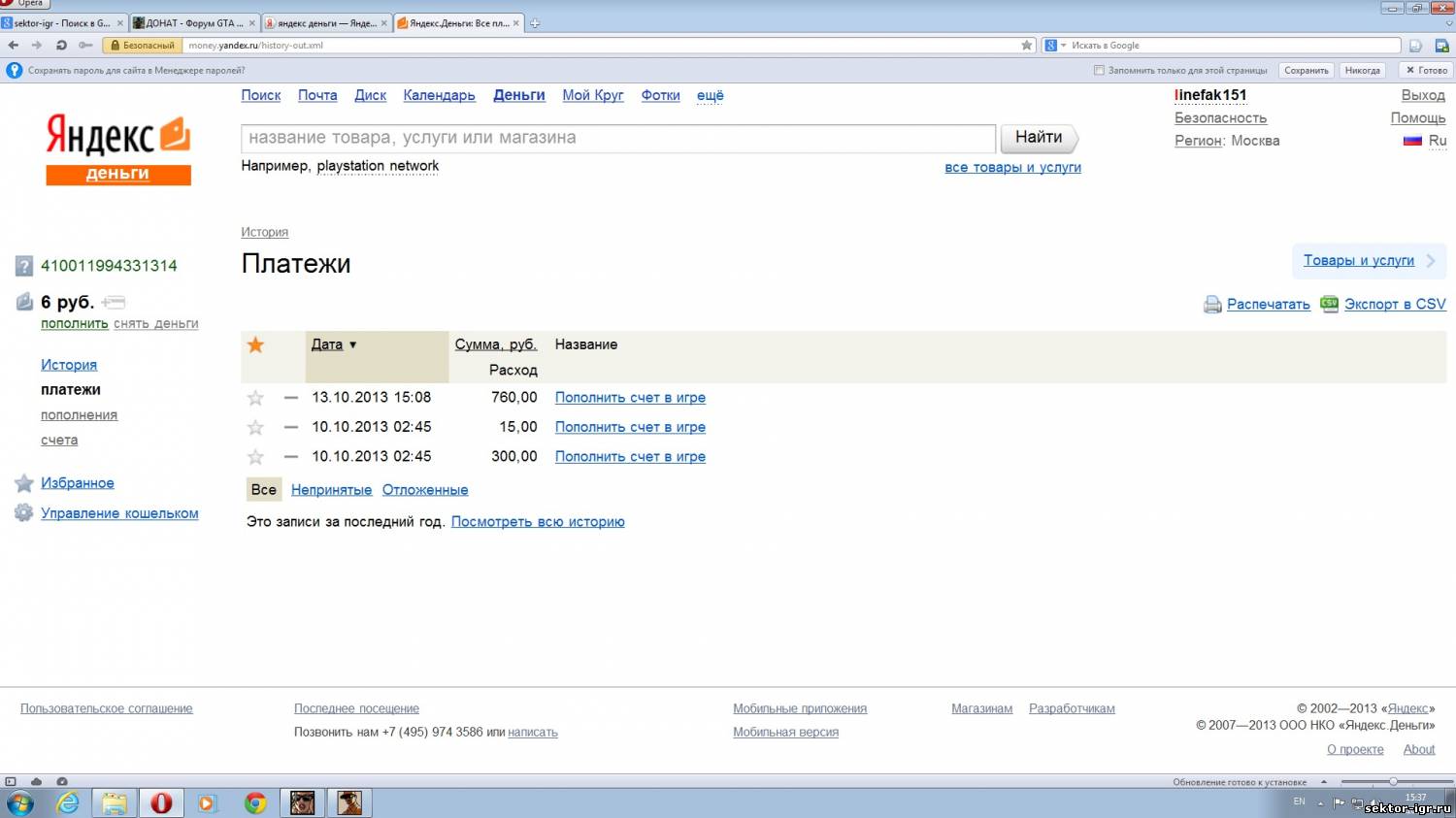Open the media player taskbar icon
This screenshot has width=1456, height=818.
(x=208, y=802)
